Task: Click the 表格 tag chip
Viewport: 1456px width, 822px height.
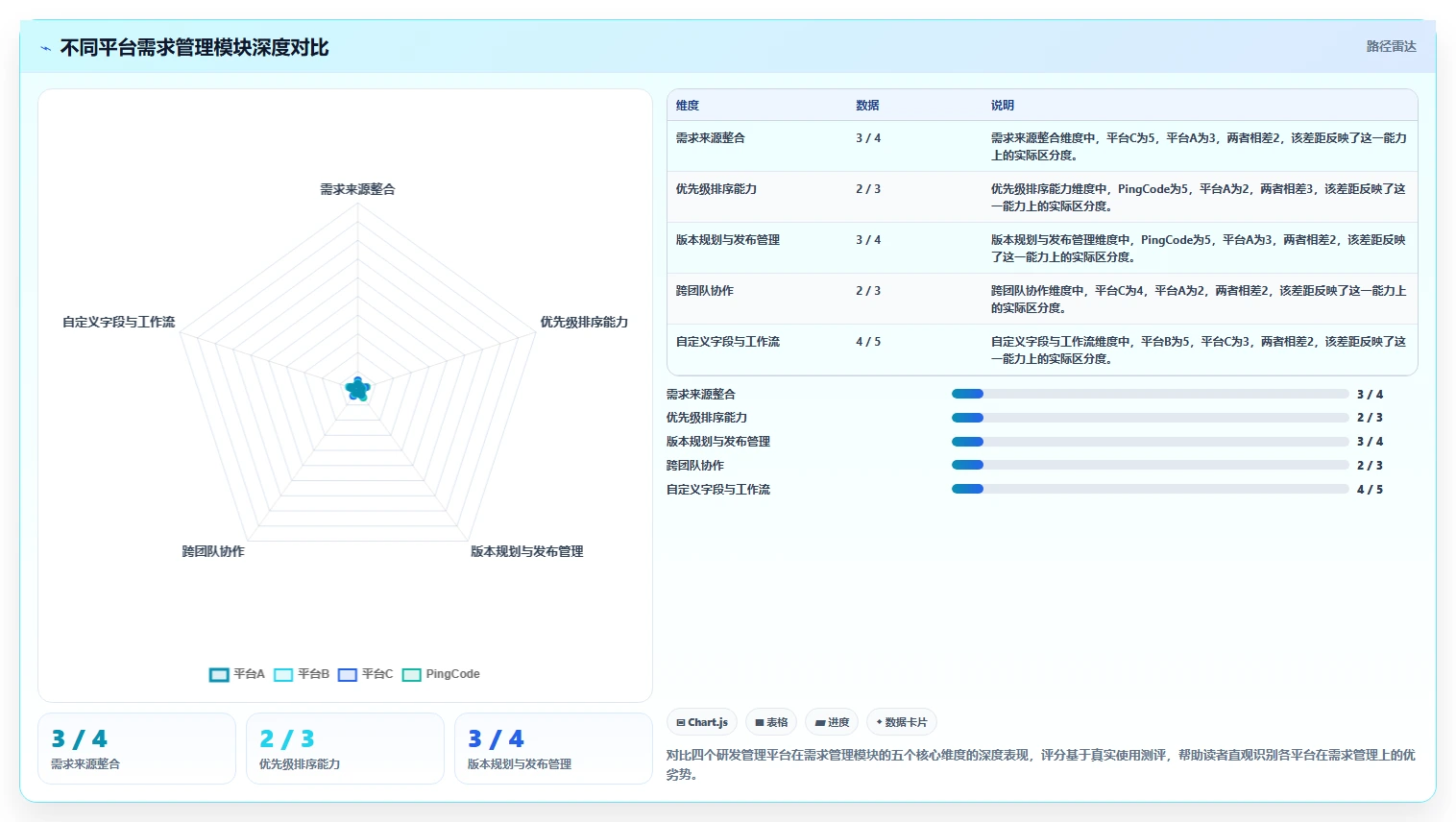Action: (x=771, y=722)
